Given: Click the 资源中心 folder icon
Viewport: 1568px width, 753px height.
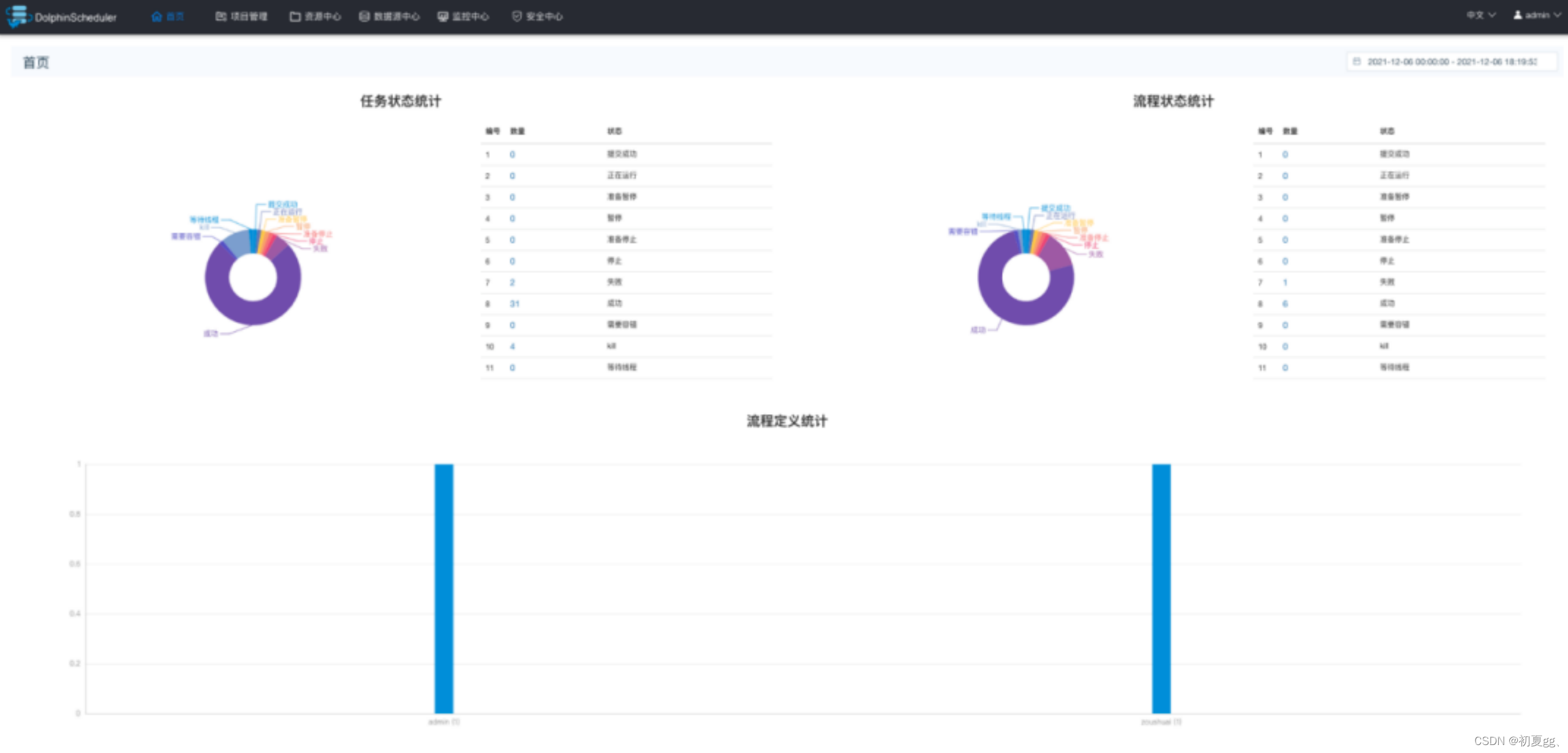Looking at the screenshot, I should [x=295, y=17].
